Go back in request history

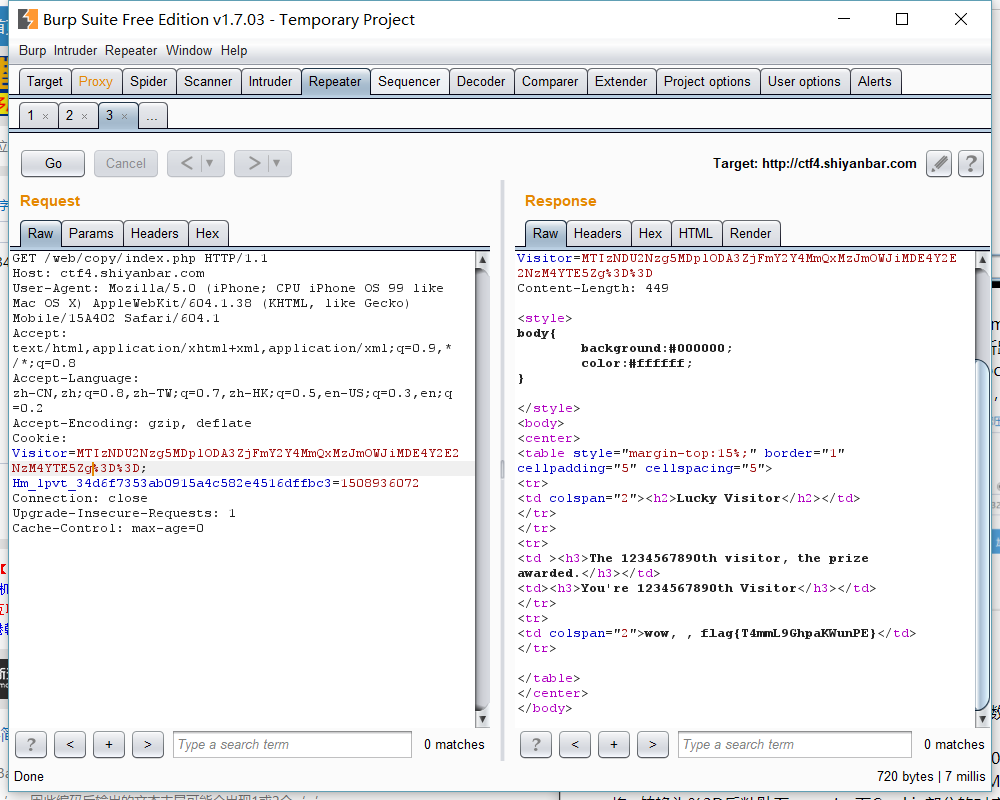coord(187,163)
